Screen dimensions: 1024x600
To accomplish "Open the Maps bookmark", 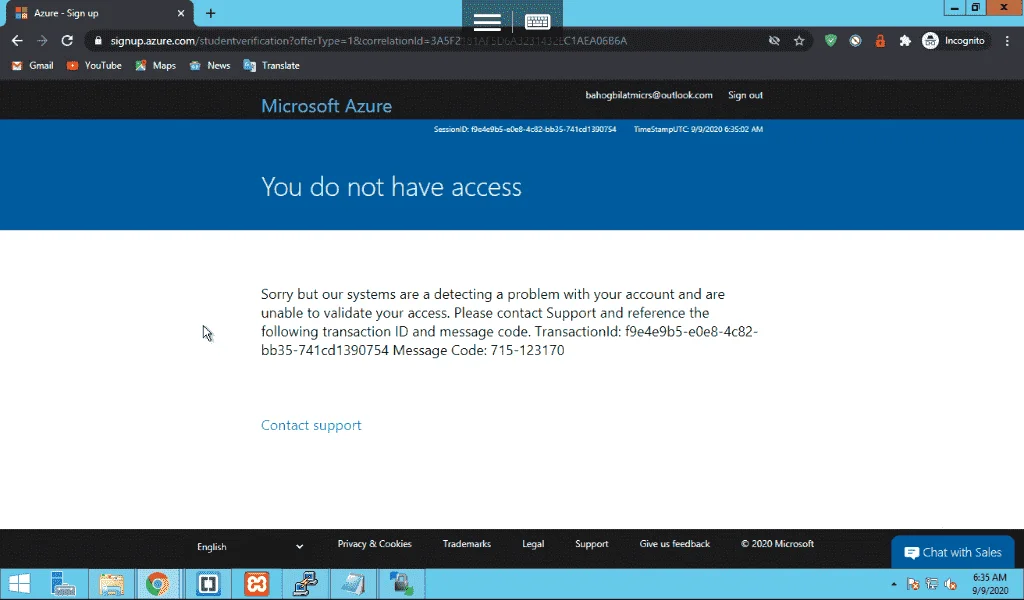I will pyautogui.click(x=155, y=65).
